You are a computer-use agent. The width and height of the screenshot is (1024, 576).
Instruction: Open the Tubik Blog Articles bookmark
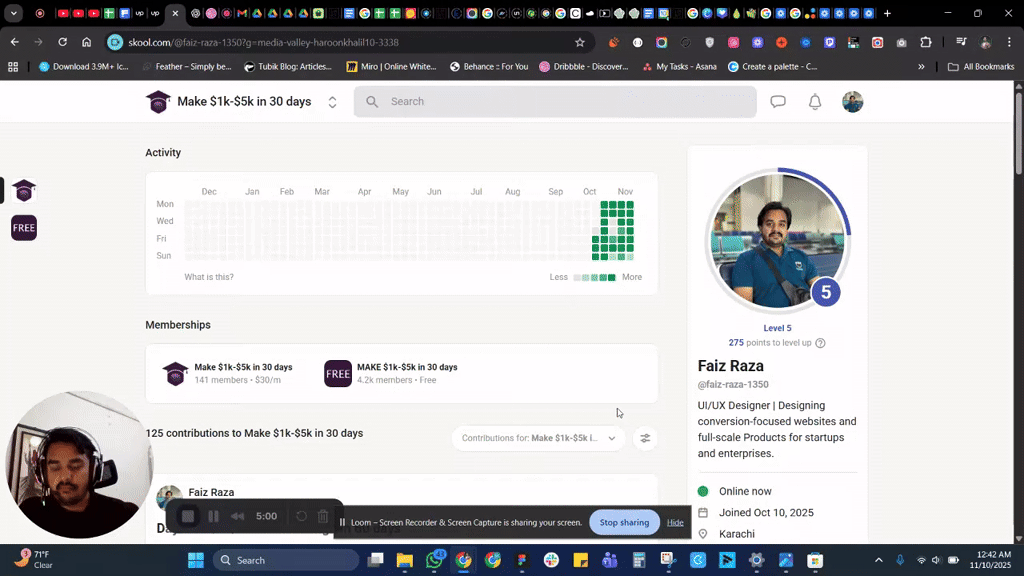[288, 67]
